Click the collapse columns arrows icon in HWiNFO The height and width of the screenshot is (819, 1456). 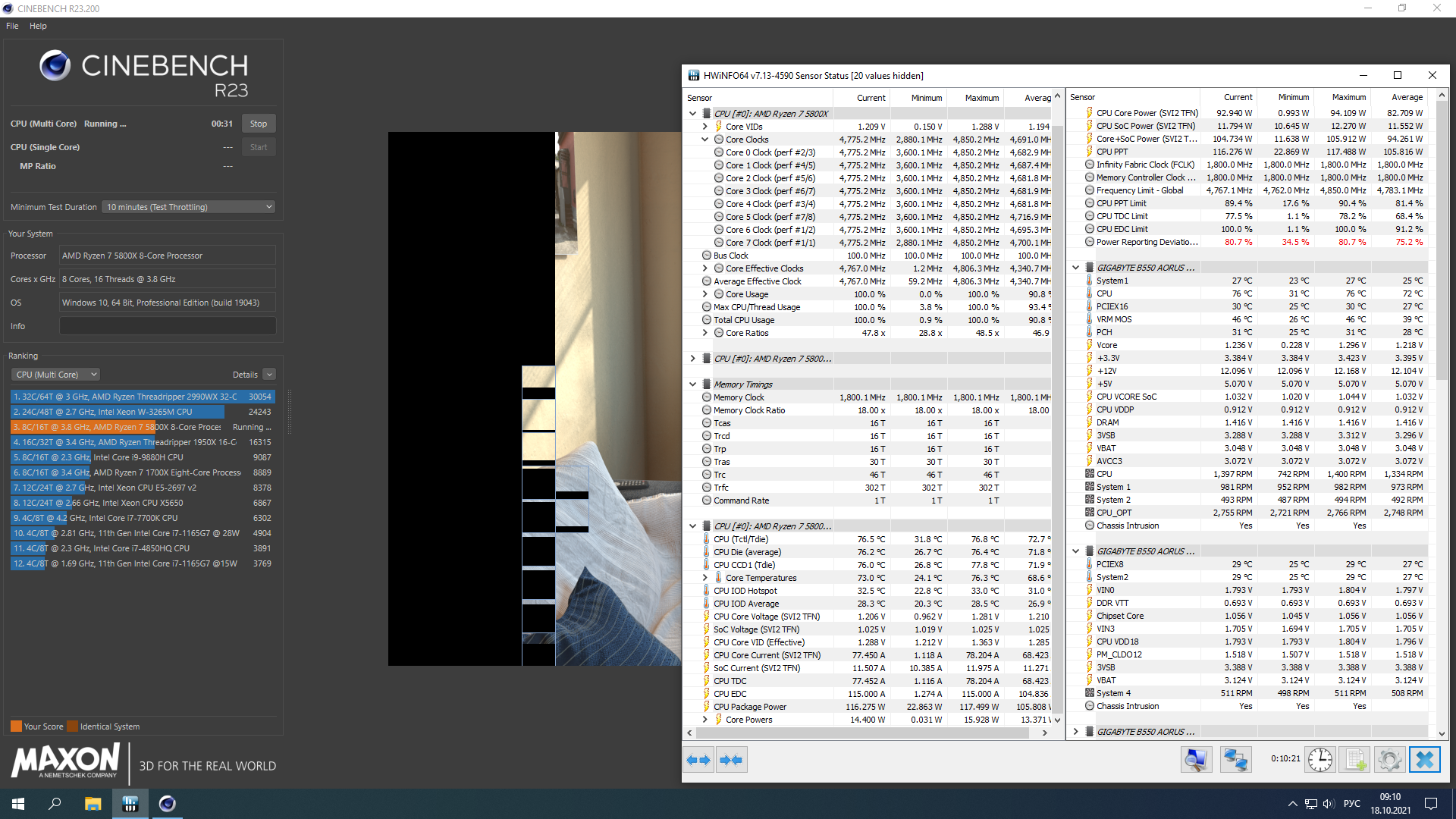[731, 760]
